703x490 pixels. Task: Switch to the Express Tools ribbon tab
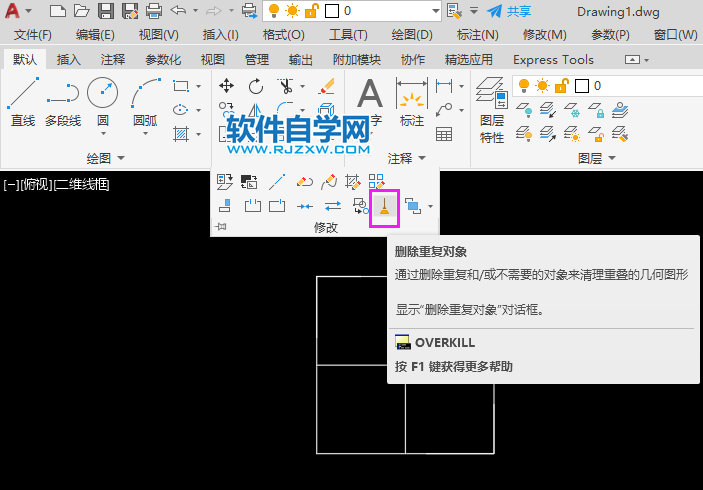(553, 60)
